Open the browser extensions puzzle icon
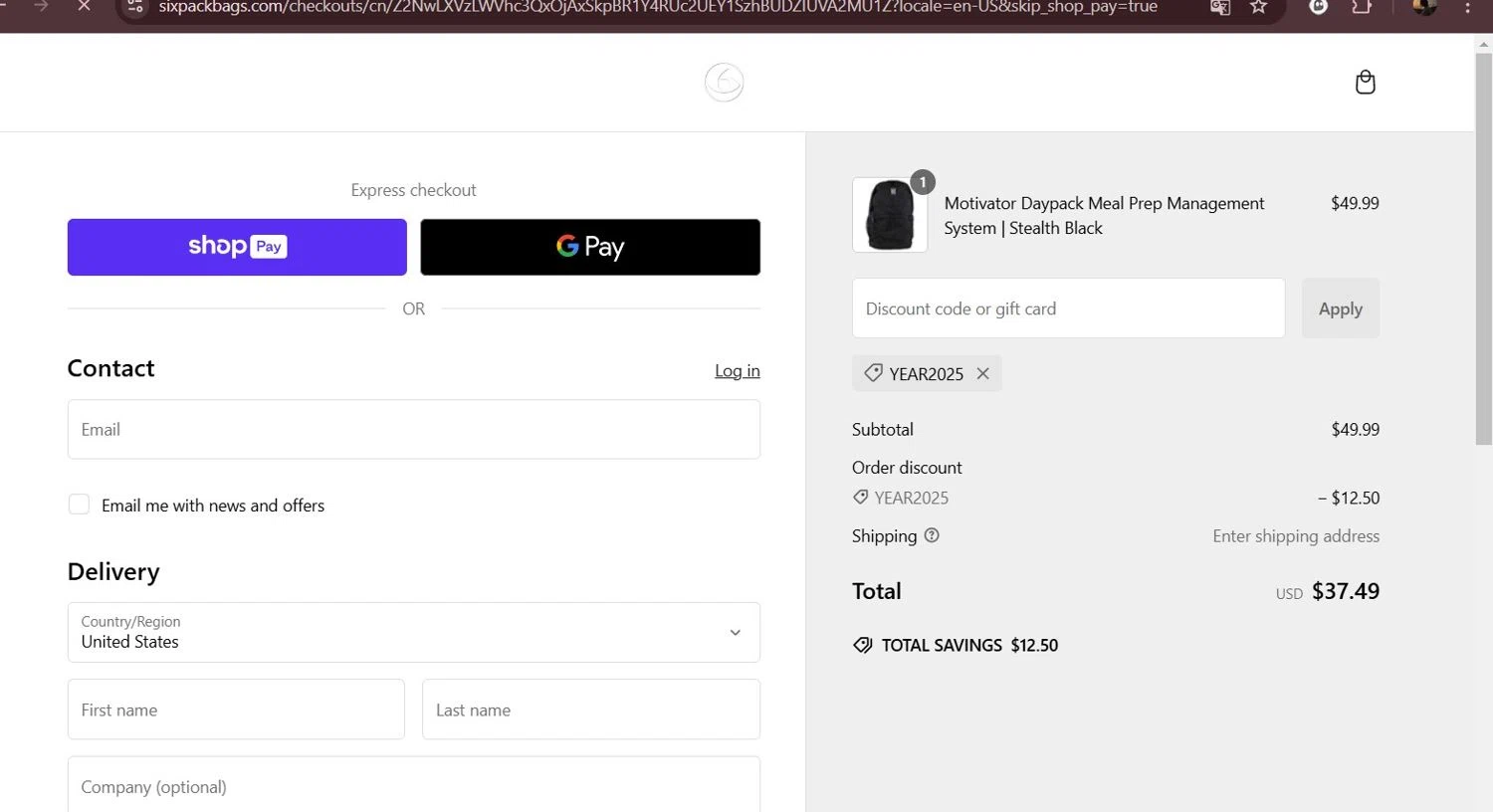The width and height of the screenshot is (1493, 812). (1362, 7)
